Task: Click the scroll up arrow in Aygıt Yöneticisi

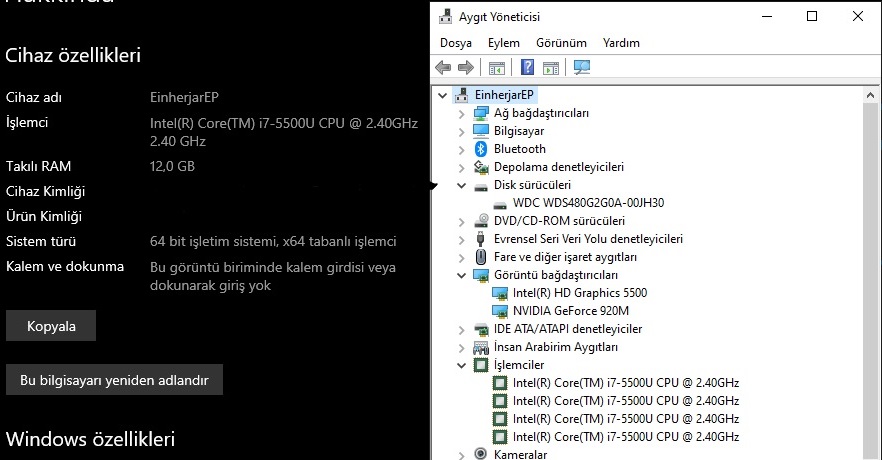Action: tap(870, 94)
